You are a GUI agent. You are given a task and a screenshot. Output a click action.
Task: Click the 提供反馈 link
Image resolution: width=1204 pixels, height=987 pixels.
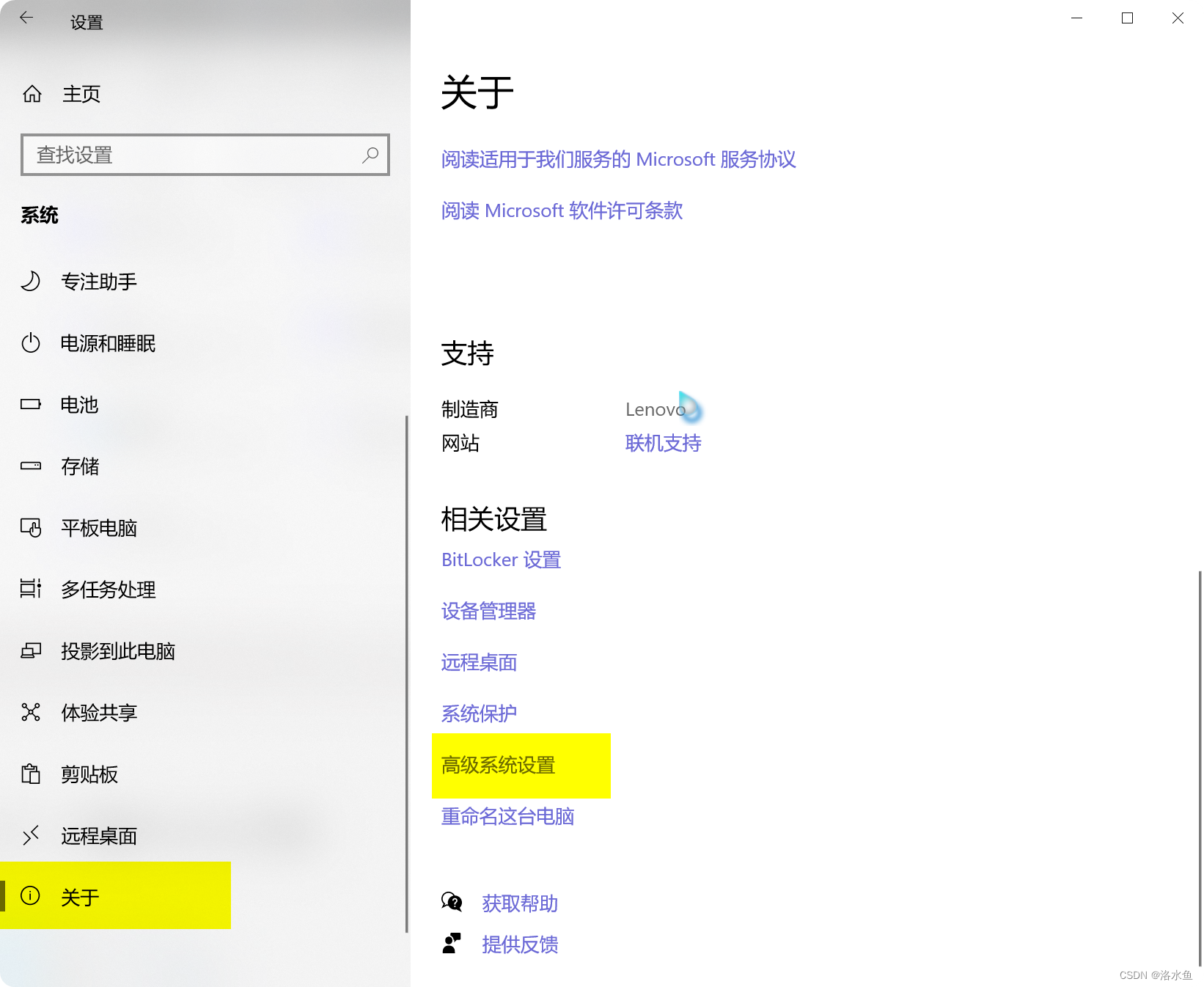tap(520, 944)
